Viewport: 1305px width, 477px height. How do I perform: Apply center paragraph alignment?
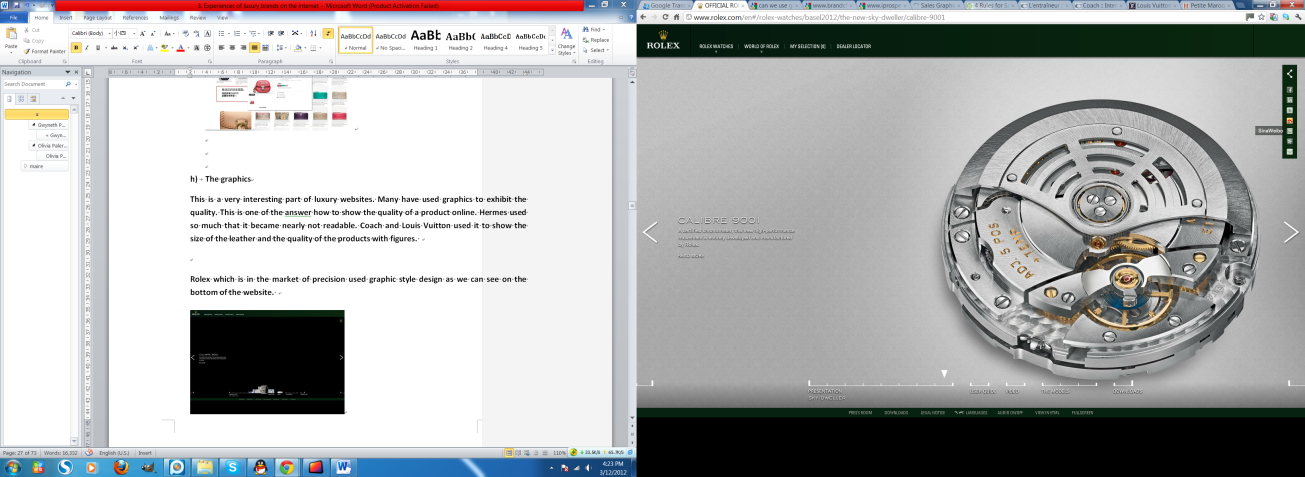231,47
